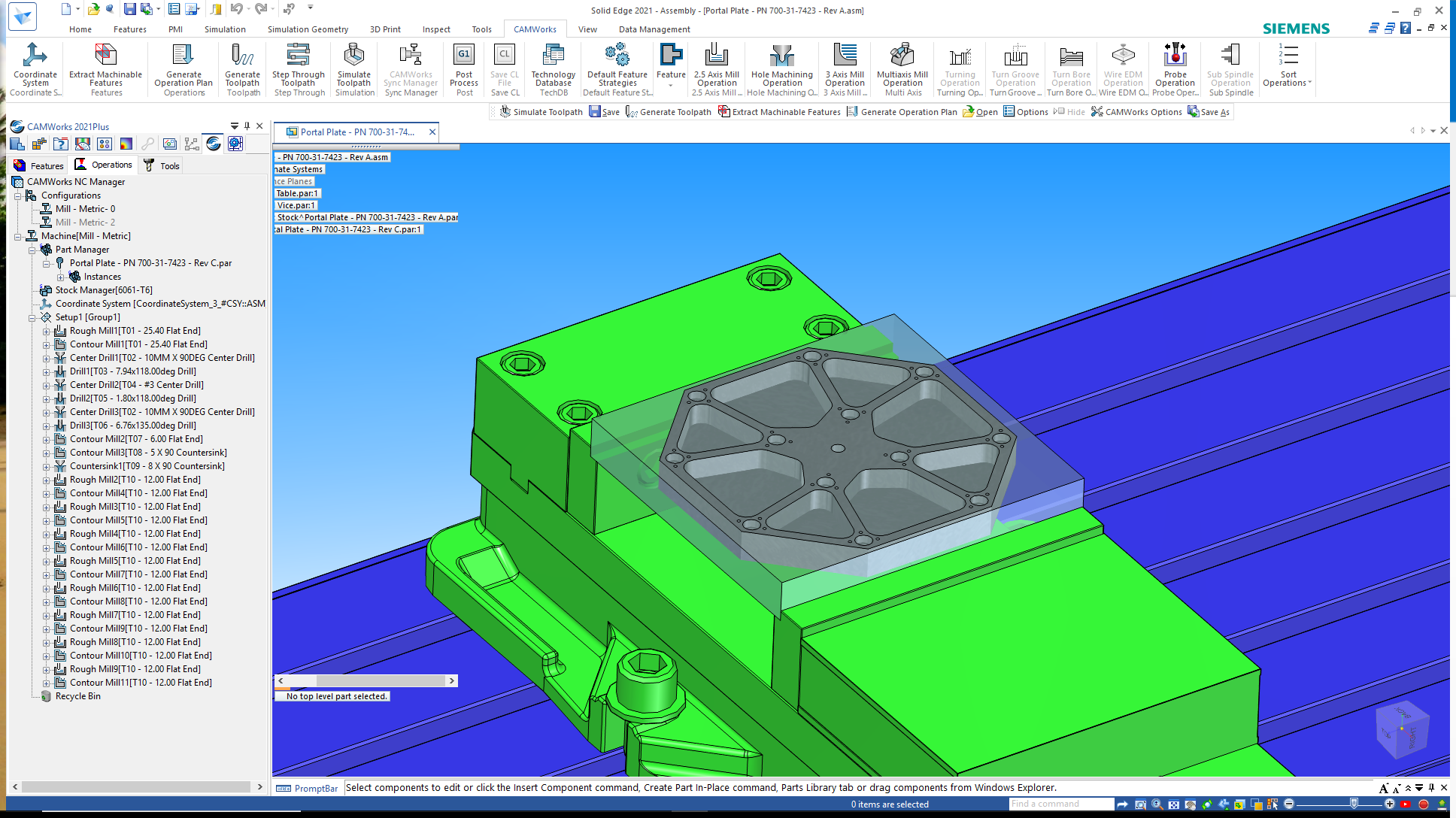Click the view orientation cube

tap(1401, 729)
